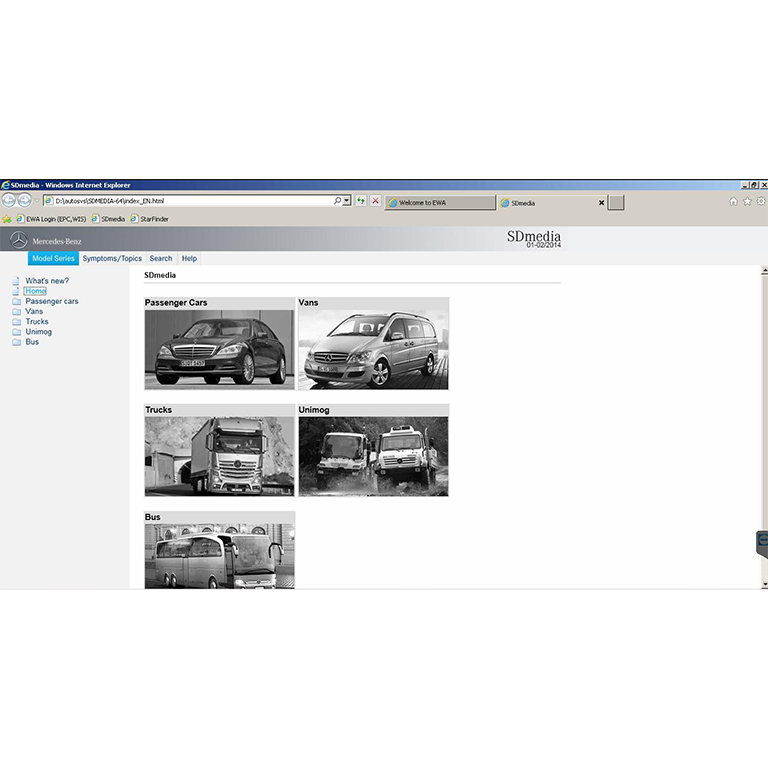Click the Passenger Cars heading above sedan

(x=176, y=303)
